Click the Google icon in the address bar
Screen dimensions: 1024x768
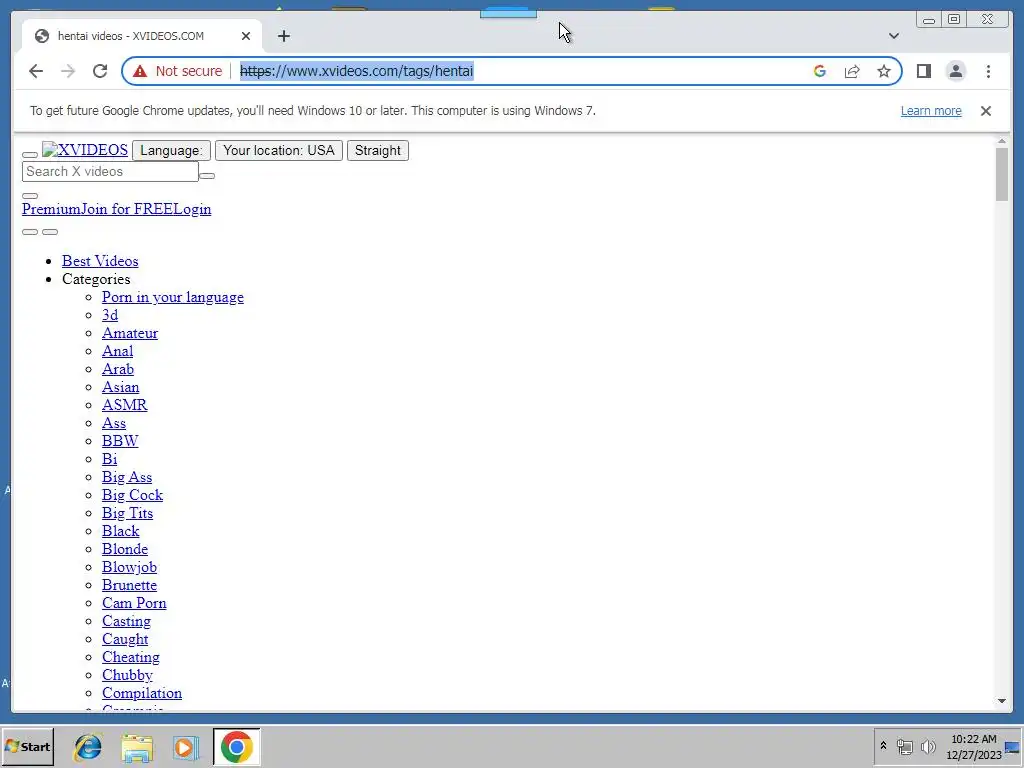click(x=820, y=71)
